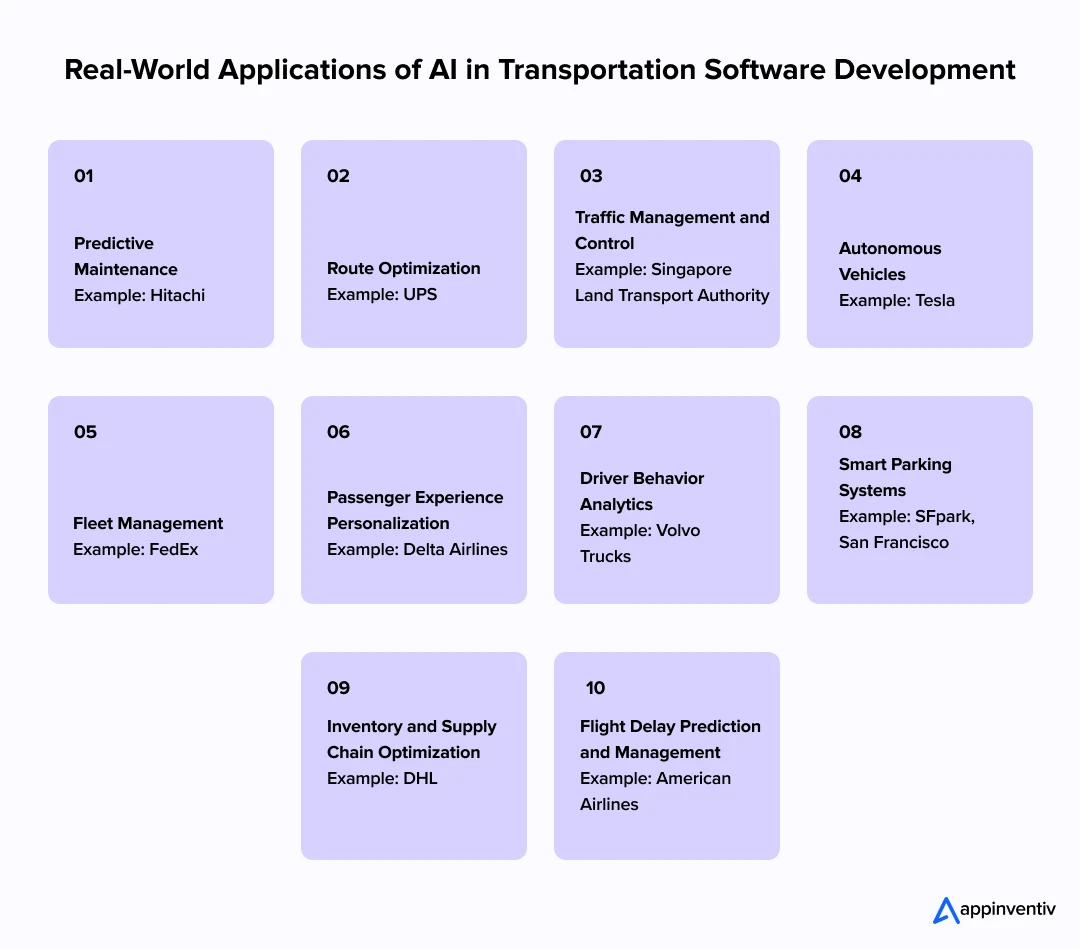1080x949 pixels.
Task: Open the Passenger Experience Personalization card
Action: [413, 499]
